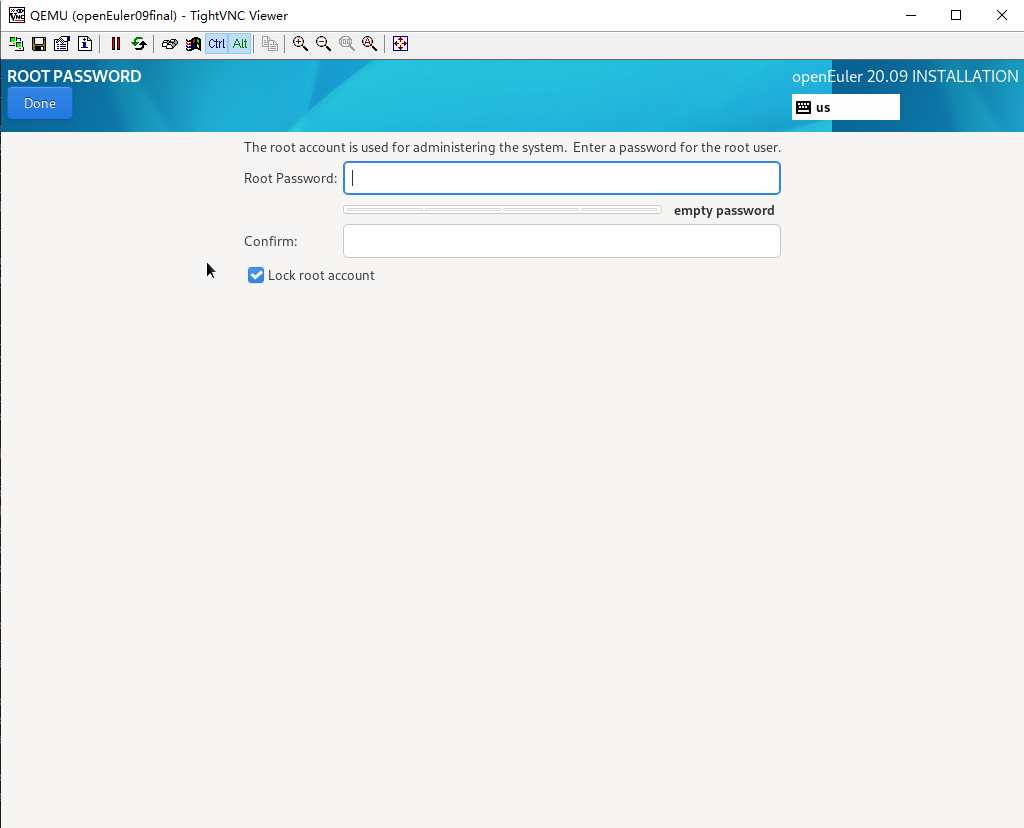Click the password strength bar
Image resolution: width=1024 pixels, height=828 pixels.
(502, 210)
